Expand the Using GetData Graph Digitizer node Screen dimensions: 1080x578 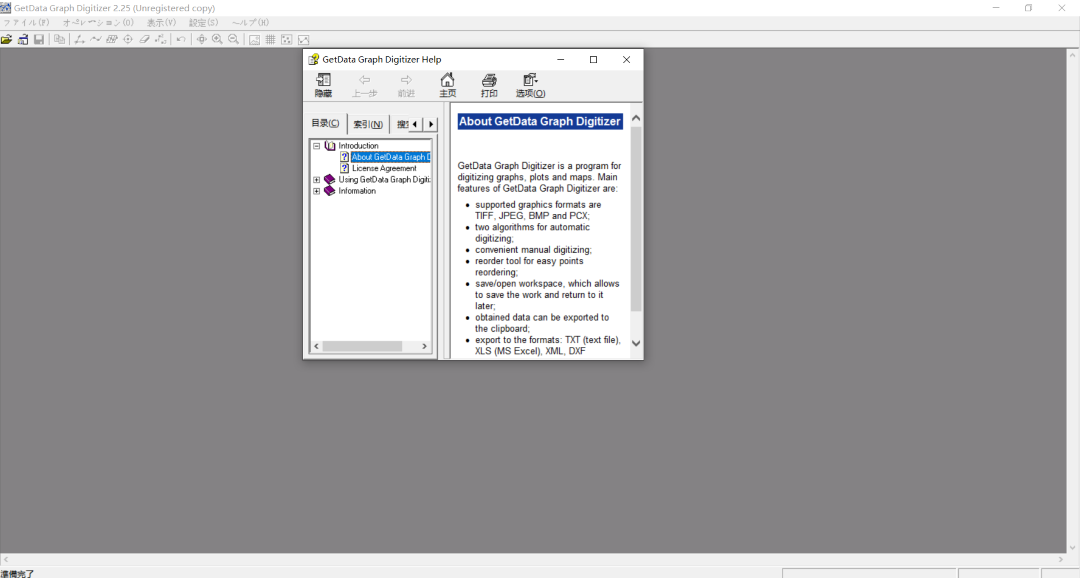pos(316,179)
